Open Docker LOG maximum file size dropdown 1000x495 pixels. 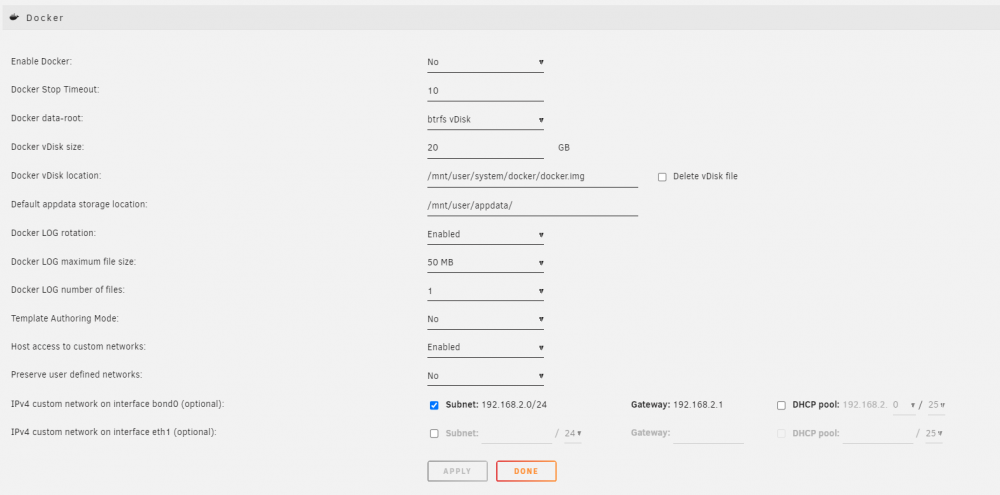click(x=485, y=262)
